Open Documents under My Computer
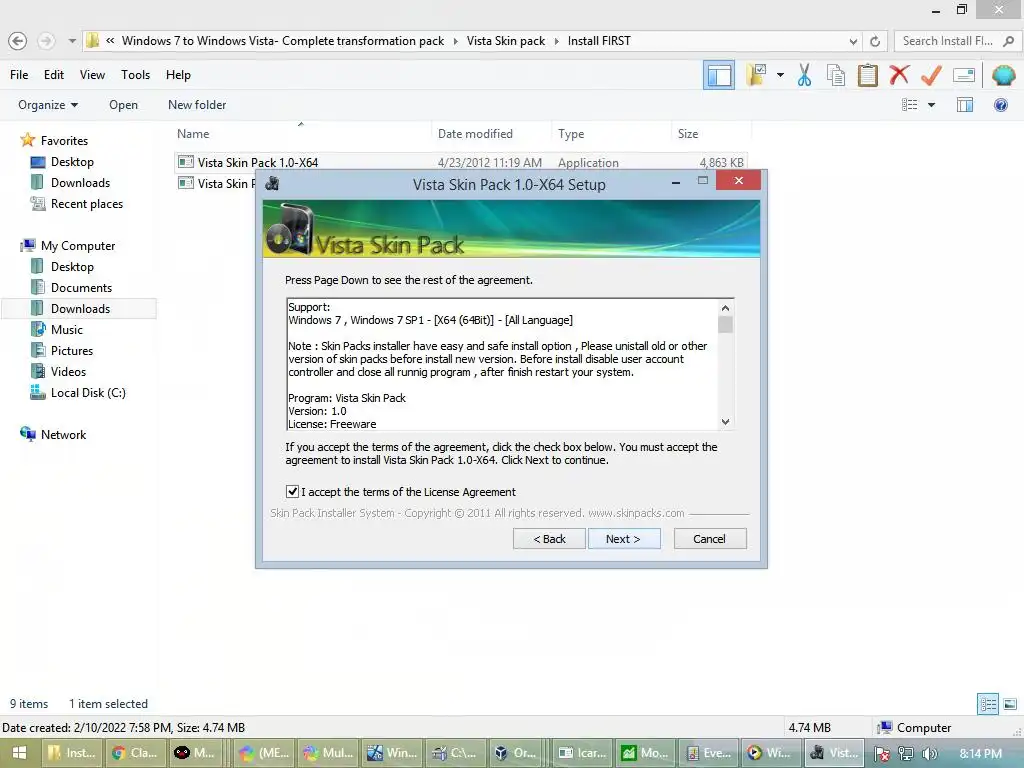This screenshot has height=768, width=1024. pyautogui.click(x=81, y=287)
